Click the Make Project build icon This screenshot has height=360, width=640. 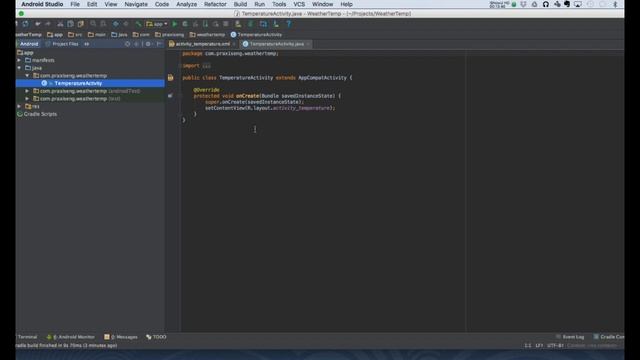(x=138, y=24)
